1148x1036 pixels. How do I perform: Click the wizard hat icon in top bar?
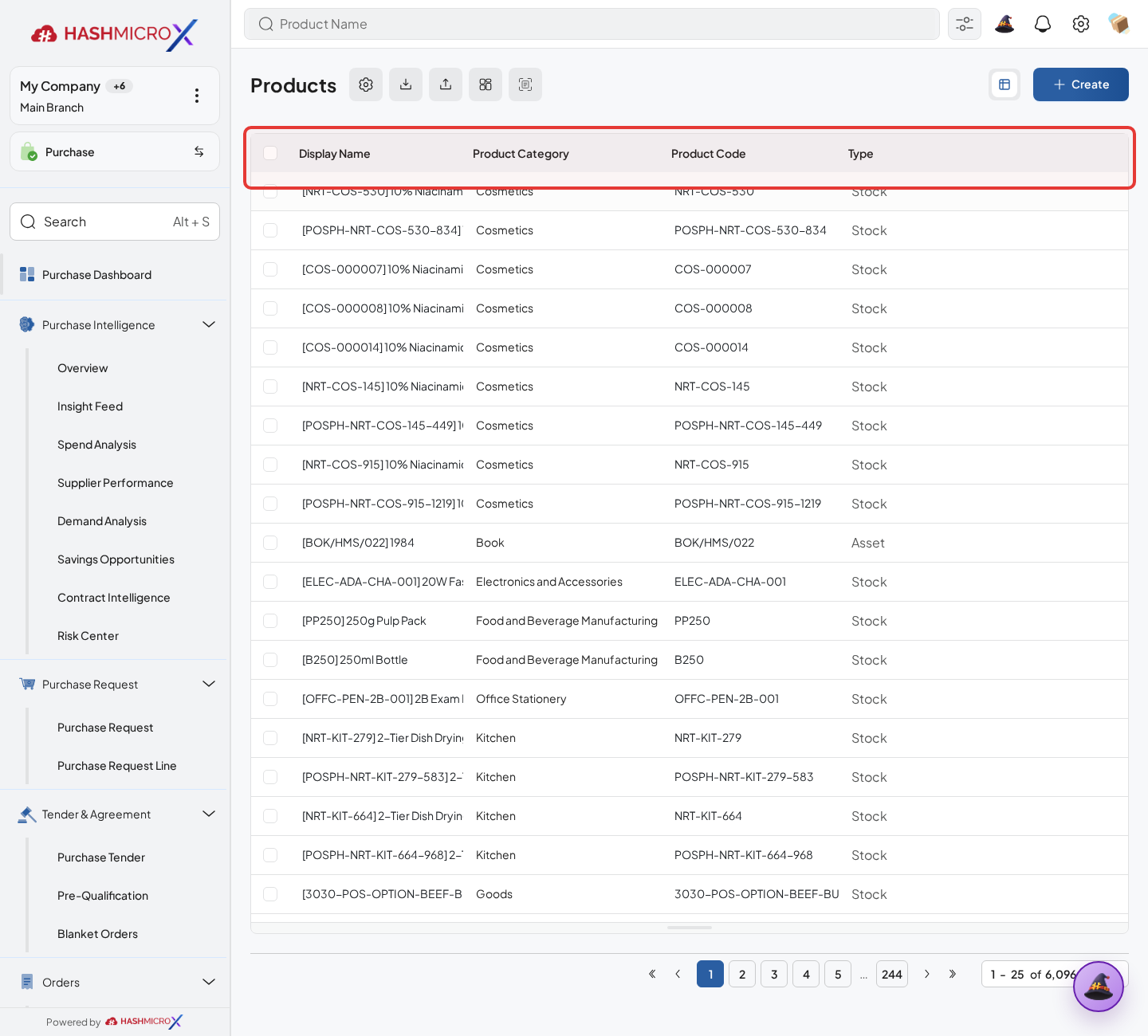point(1005,24)
